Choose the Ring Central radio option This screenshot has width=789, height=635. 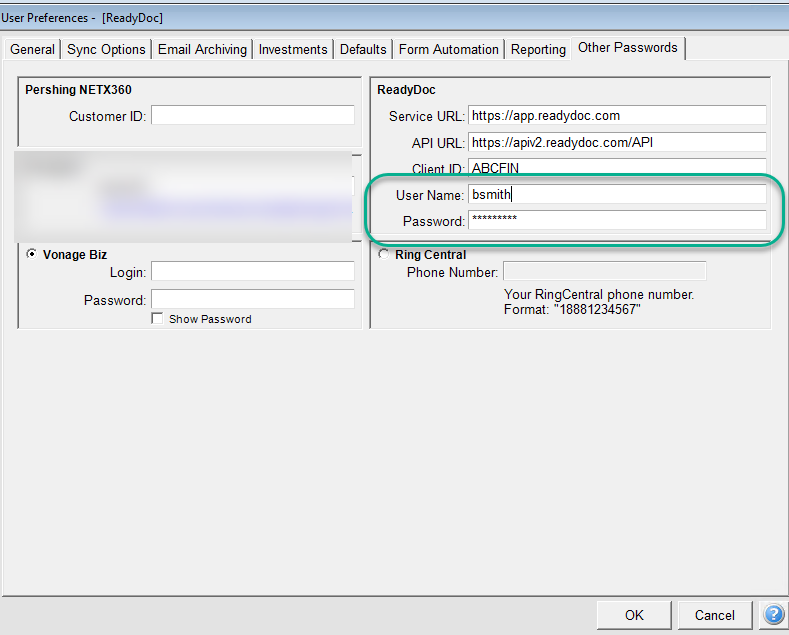(x=384, y=254)
